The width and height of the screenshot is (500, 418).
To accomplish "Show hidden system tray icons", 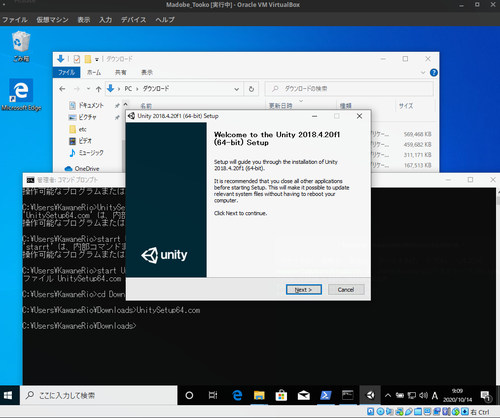I will (388, 395).
